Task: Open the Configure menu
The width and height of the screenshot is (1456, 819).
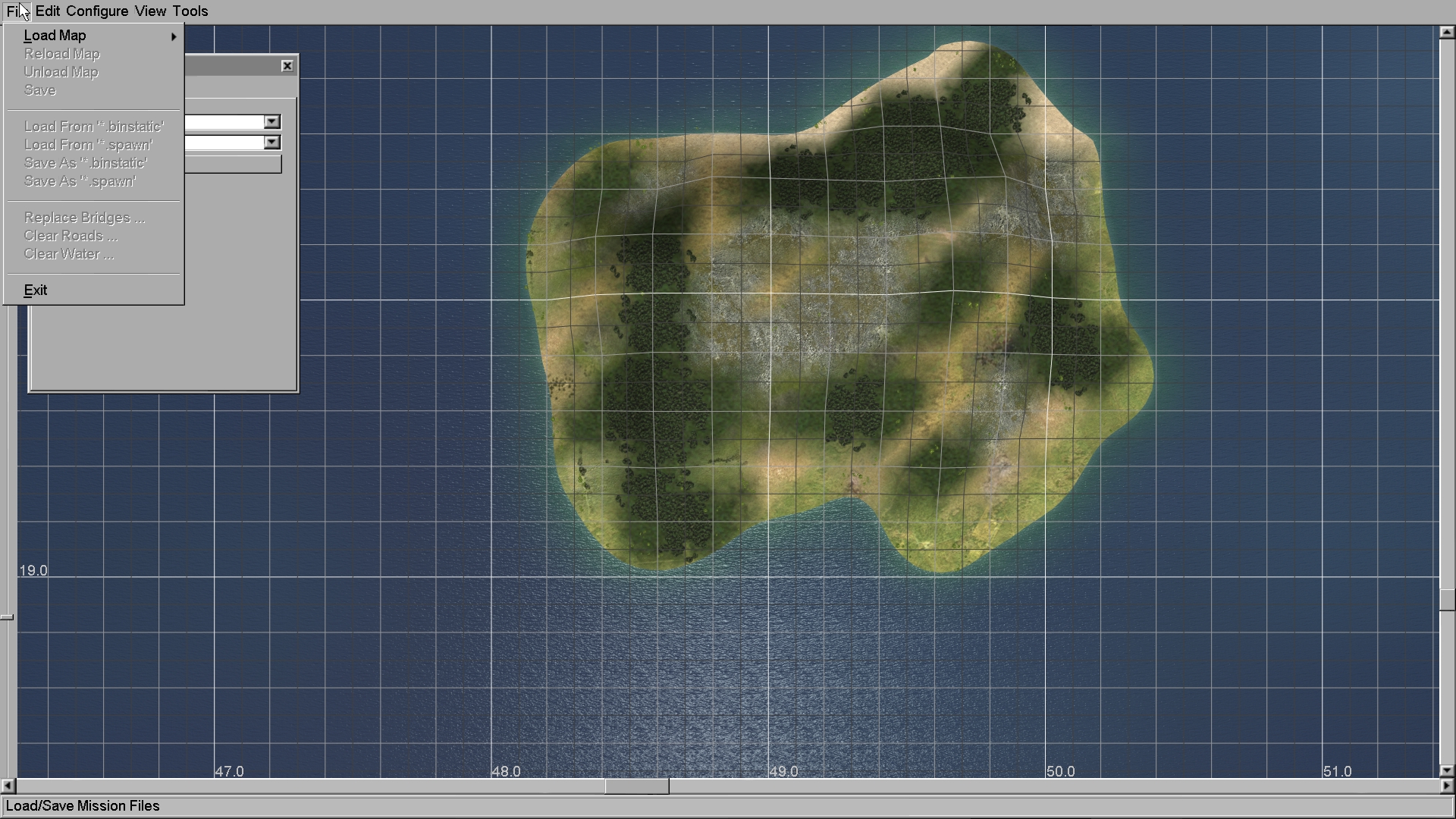Action: 96,11
